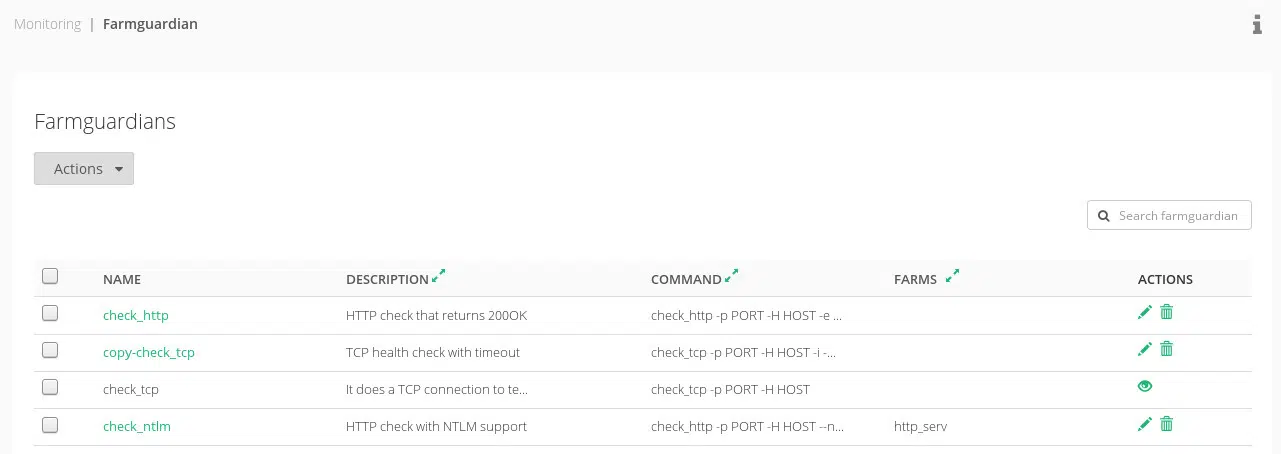Go to the Monitoring breadcrumb
This screenshot has height=454, width=1281.
pyautogui.click(x=47, y=24)
